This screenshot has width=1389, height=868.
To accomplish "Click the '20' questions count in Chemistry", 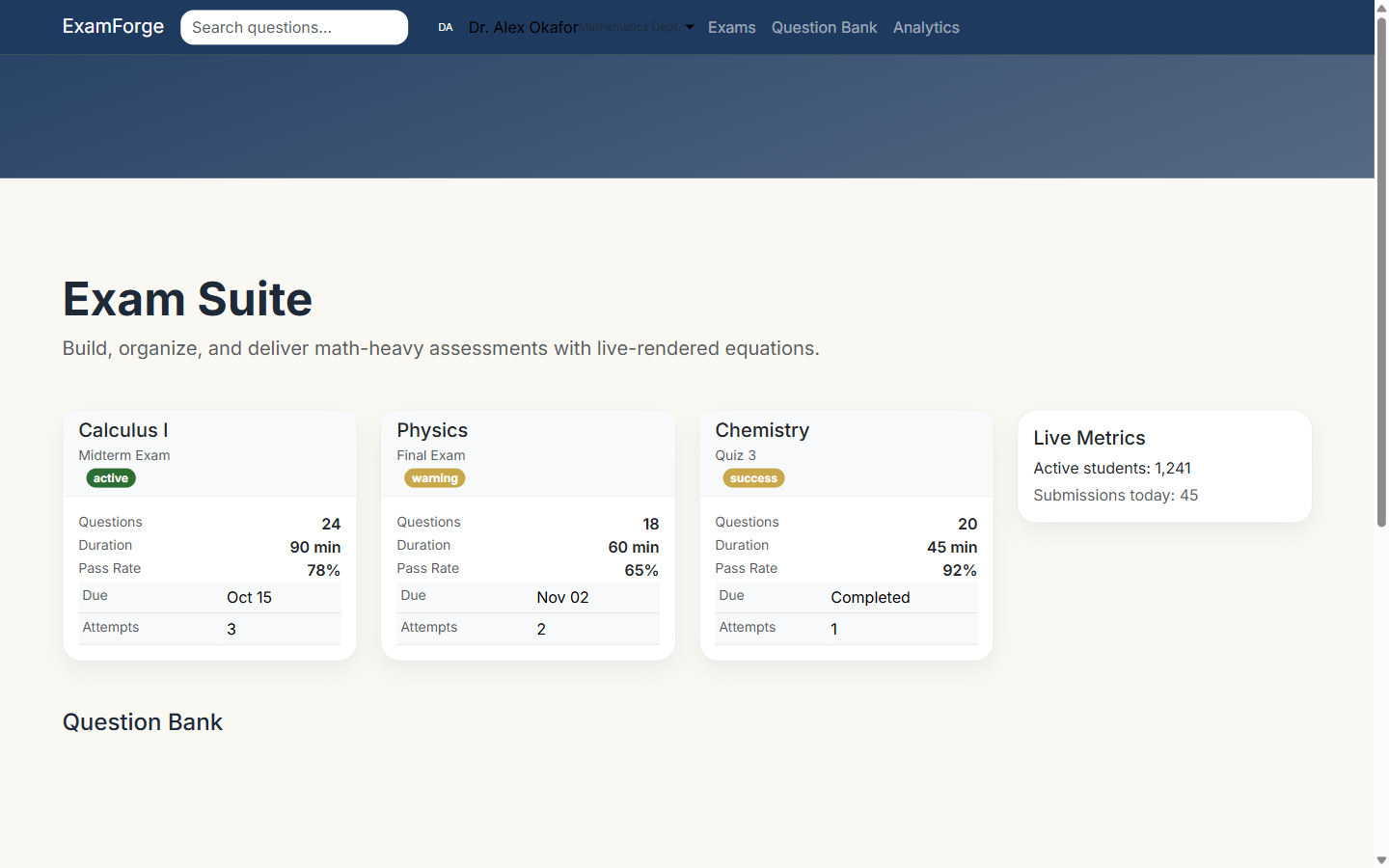I will (967, 524).
